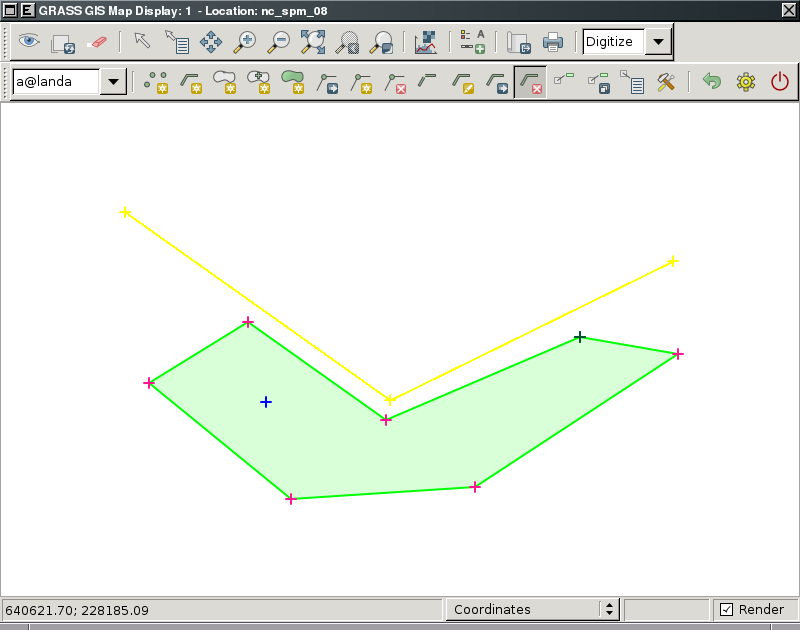Select the Remove vertex tool
Image resolution: width=800 pixels, height=630 pixels.
pos(395,83)
